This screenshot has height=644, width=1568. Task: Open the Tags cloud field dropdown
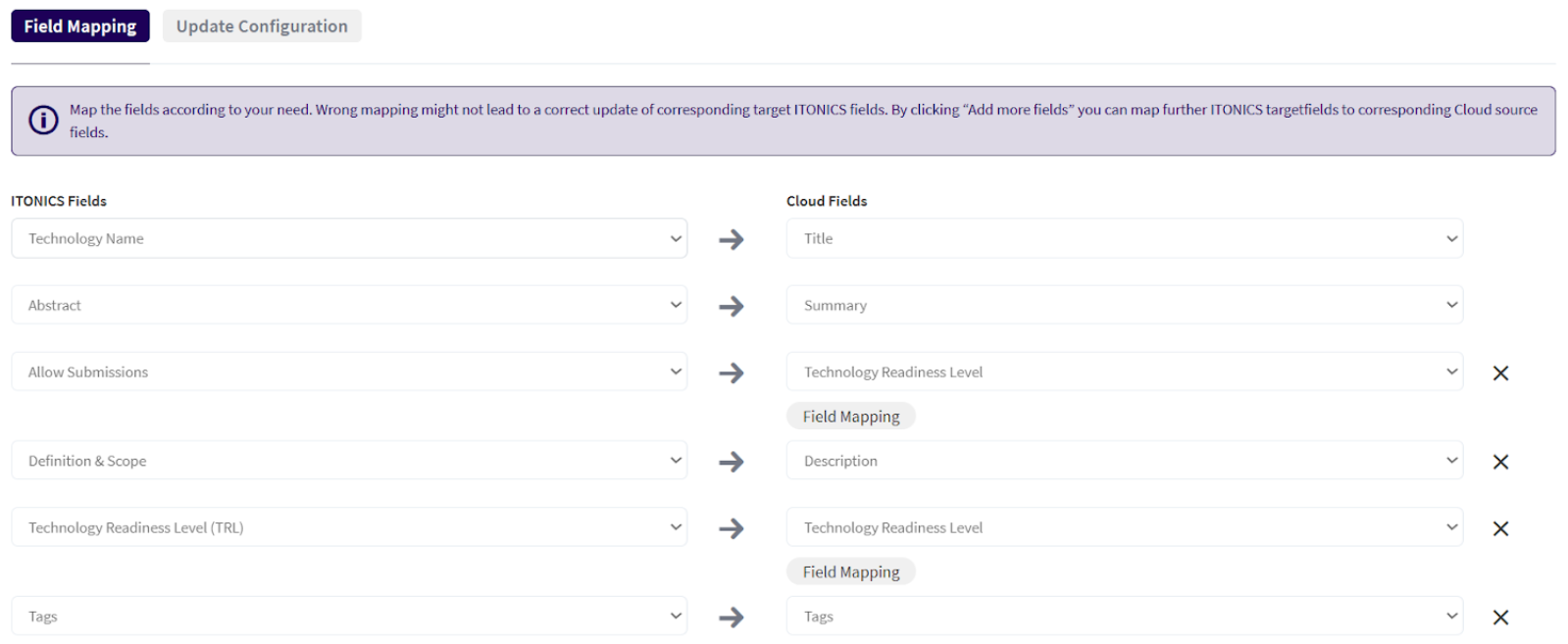pos(1124,617)
